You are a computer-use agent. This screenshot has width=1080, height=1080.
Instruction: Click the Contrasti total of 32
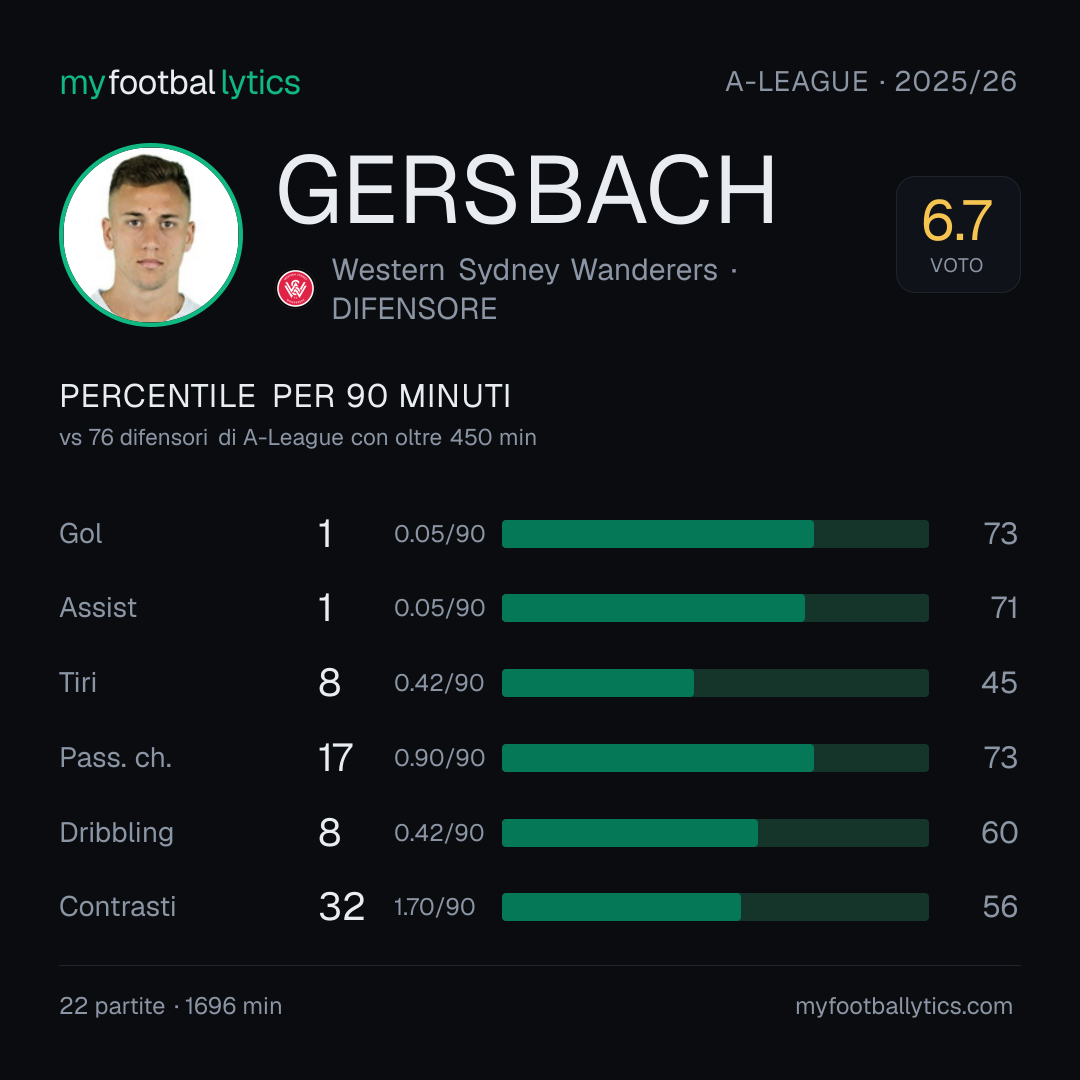[342, 906]
